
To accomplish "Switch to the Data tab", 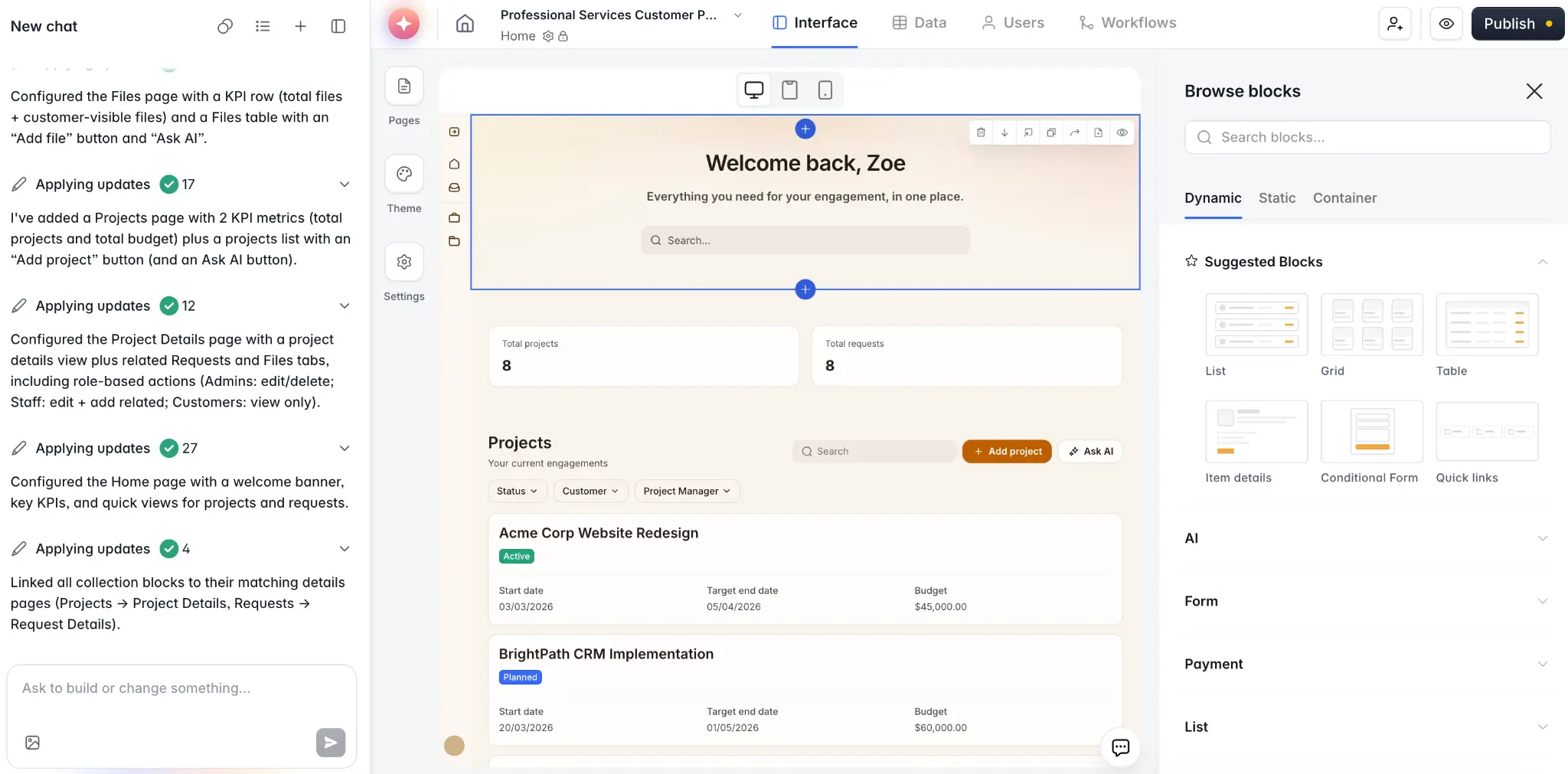I will (x=919, y=22).
